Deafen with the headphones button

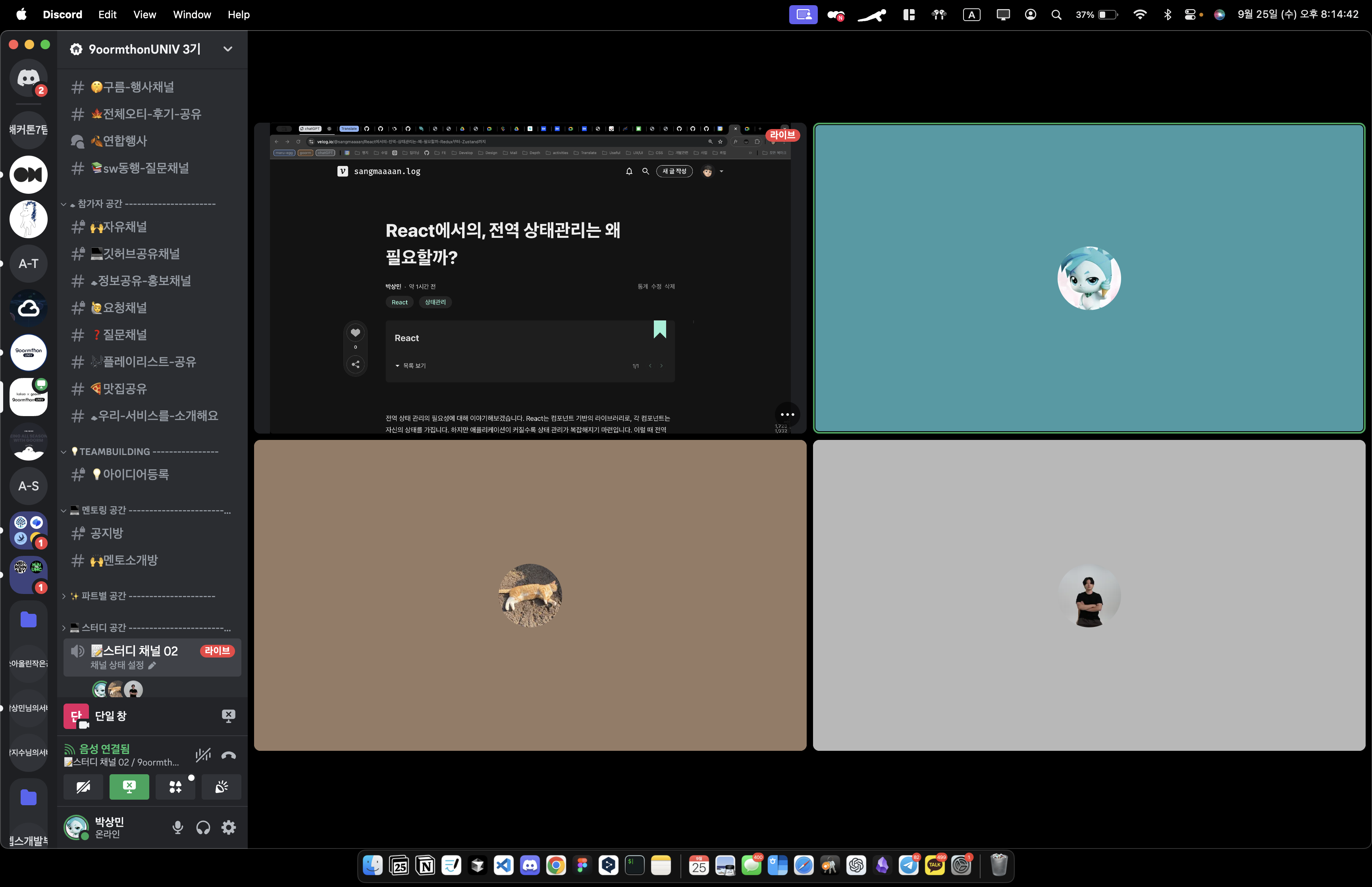(x=203, y=828)
